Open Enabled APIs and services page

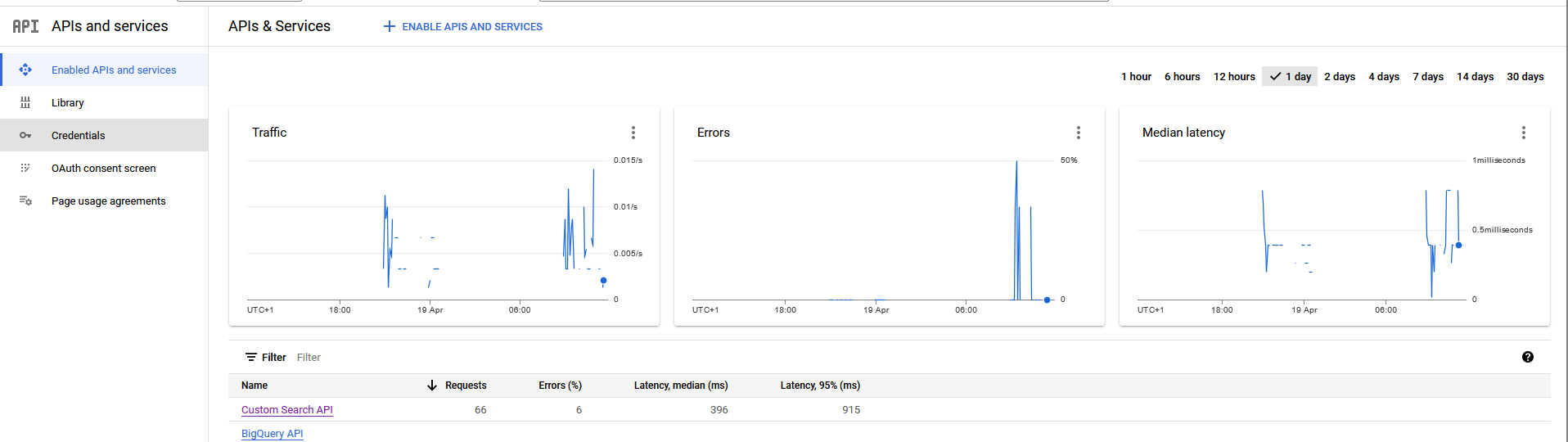coord(104,70)
